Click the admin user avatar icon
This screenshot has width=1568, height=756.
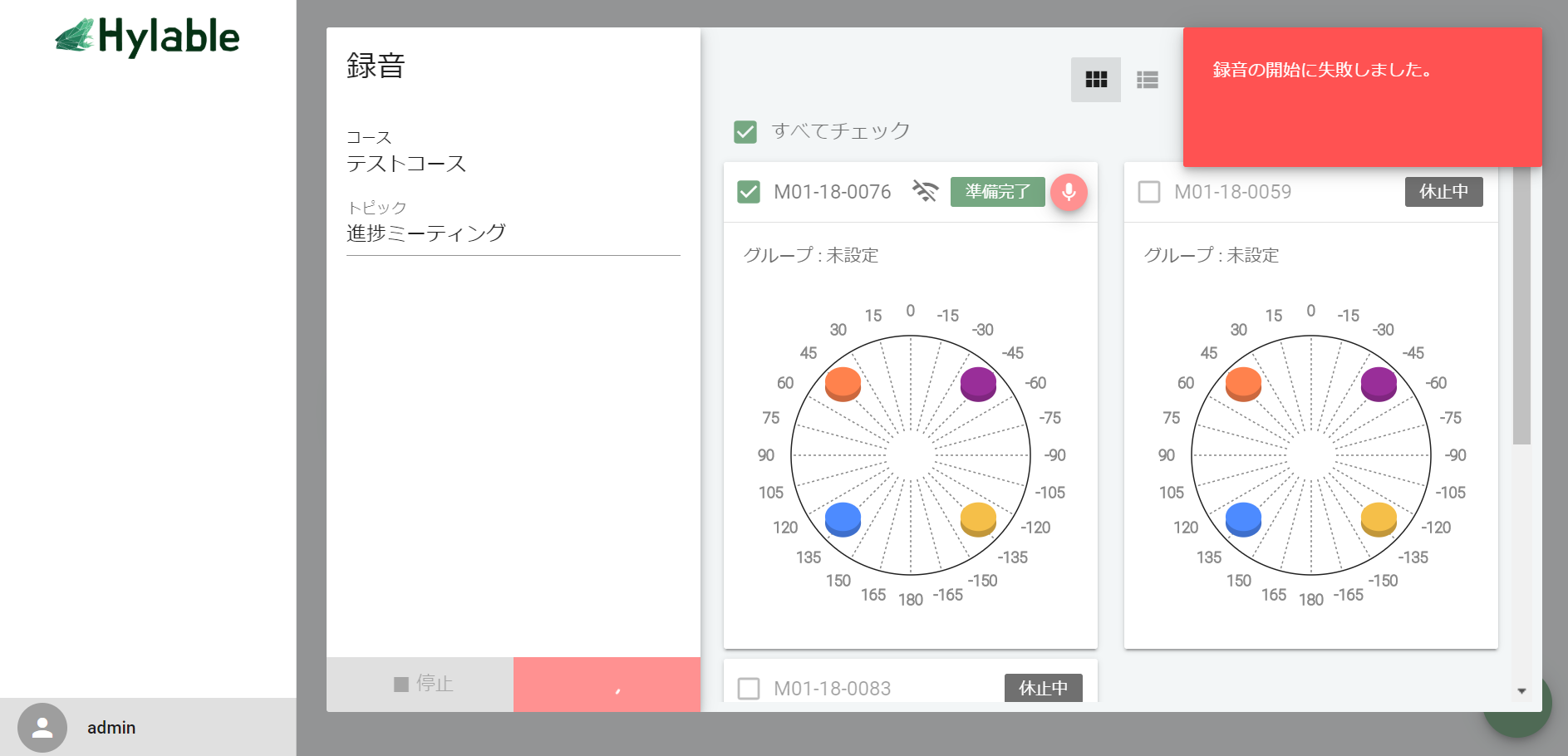point(42,728)
